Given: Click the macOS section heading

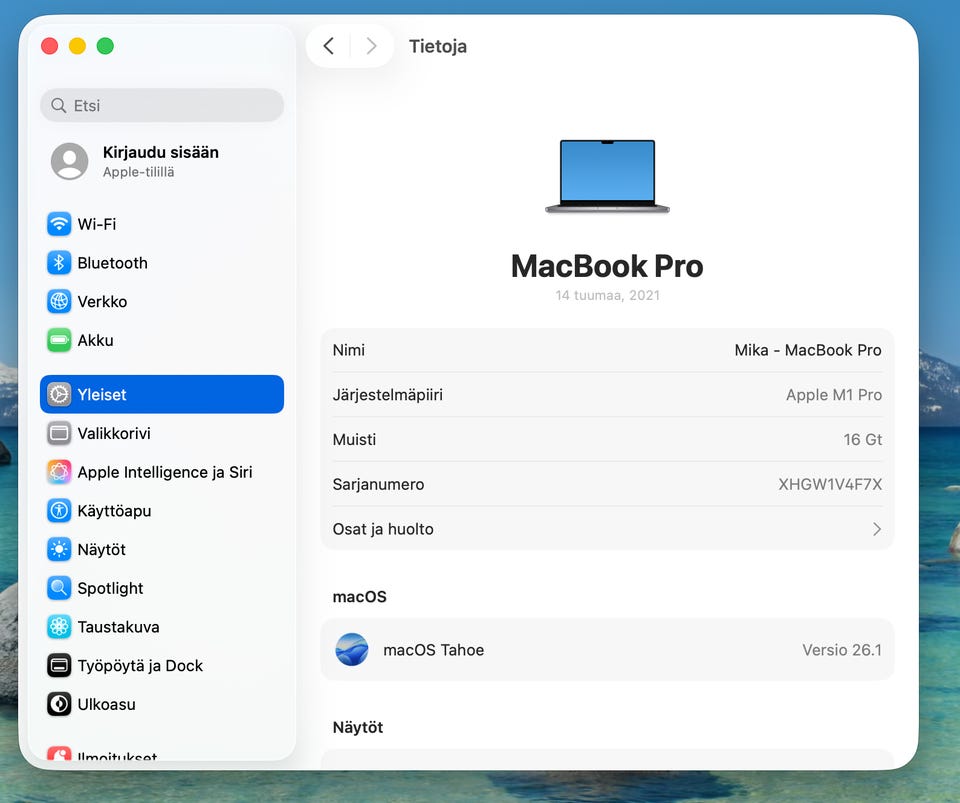Looking at the screenshot, I should click(x=359, y=597).
